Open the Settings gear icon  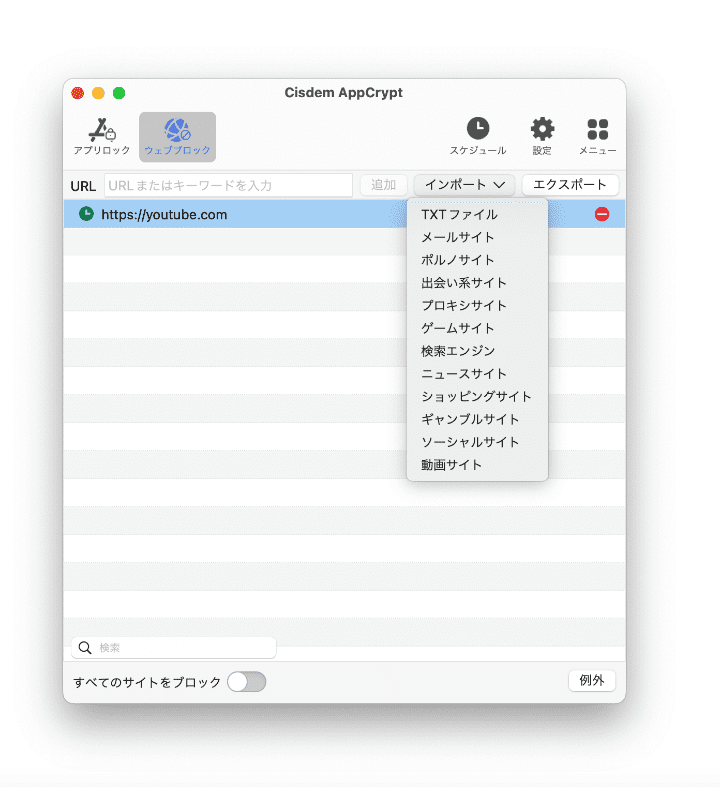click(542, 129)
